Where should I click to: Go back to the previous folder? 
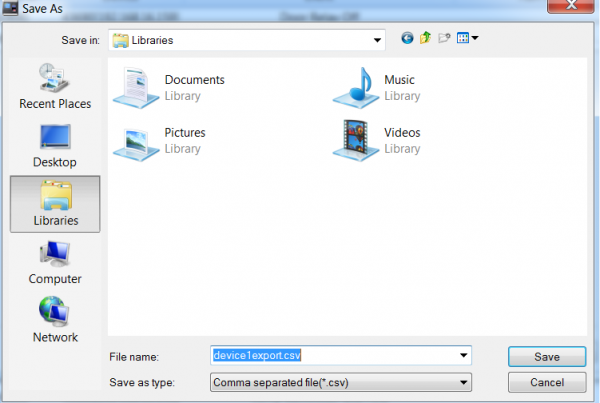(407, 39)
